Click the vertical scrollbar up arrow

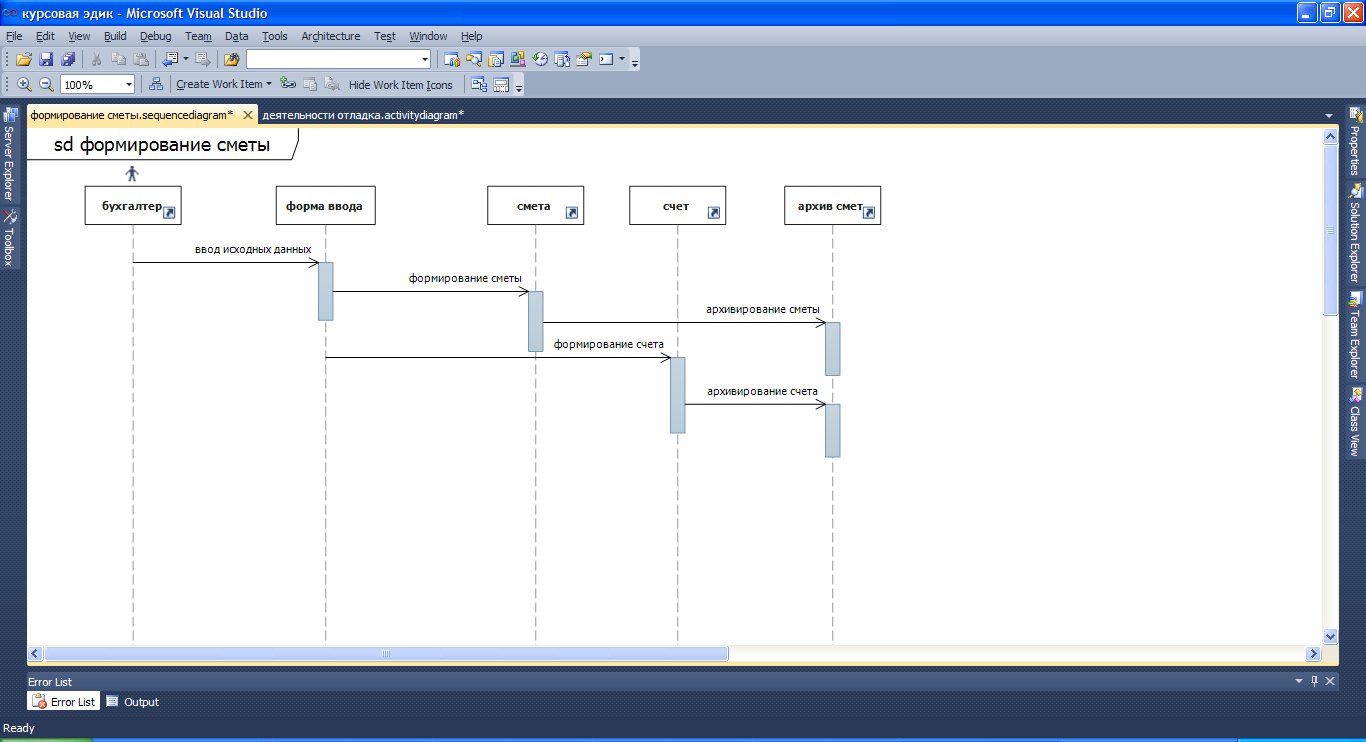(1330, 135)
